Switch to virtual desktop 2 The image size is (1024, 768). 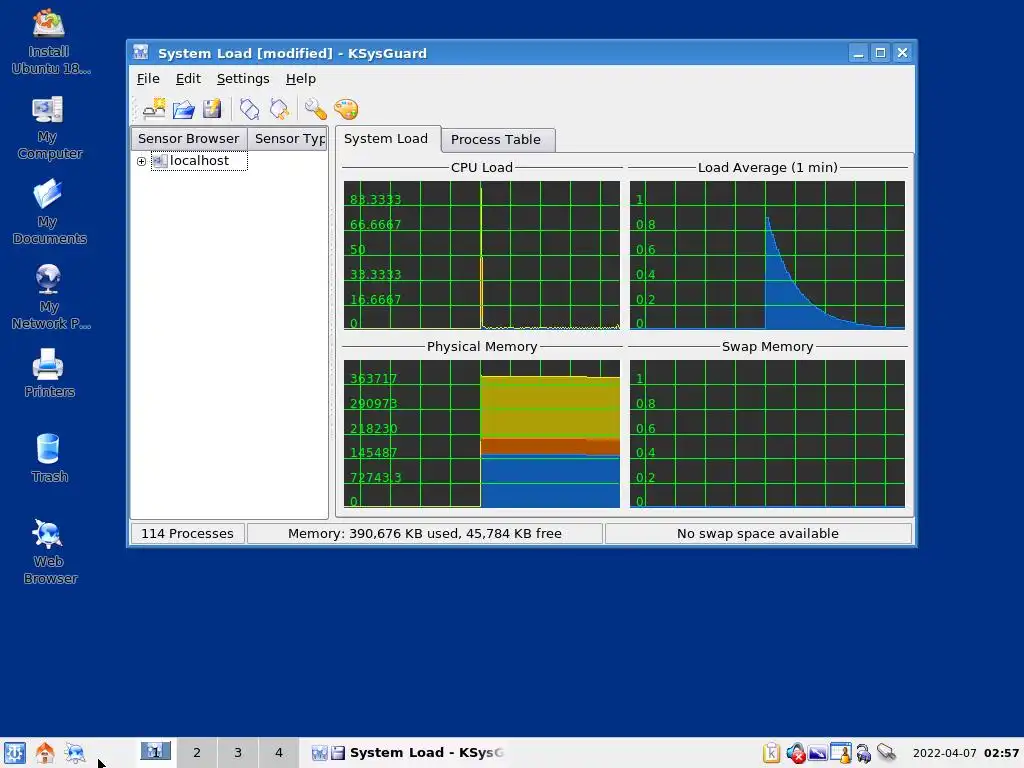point(197,753)
